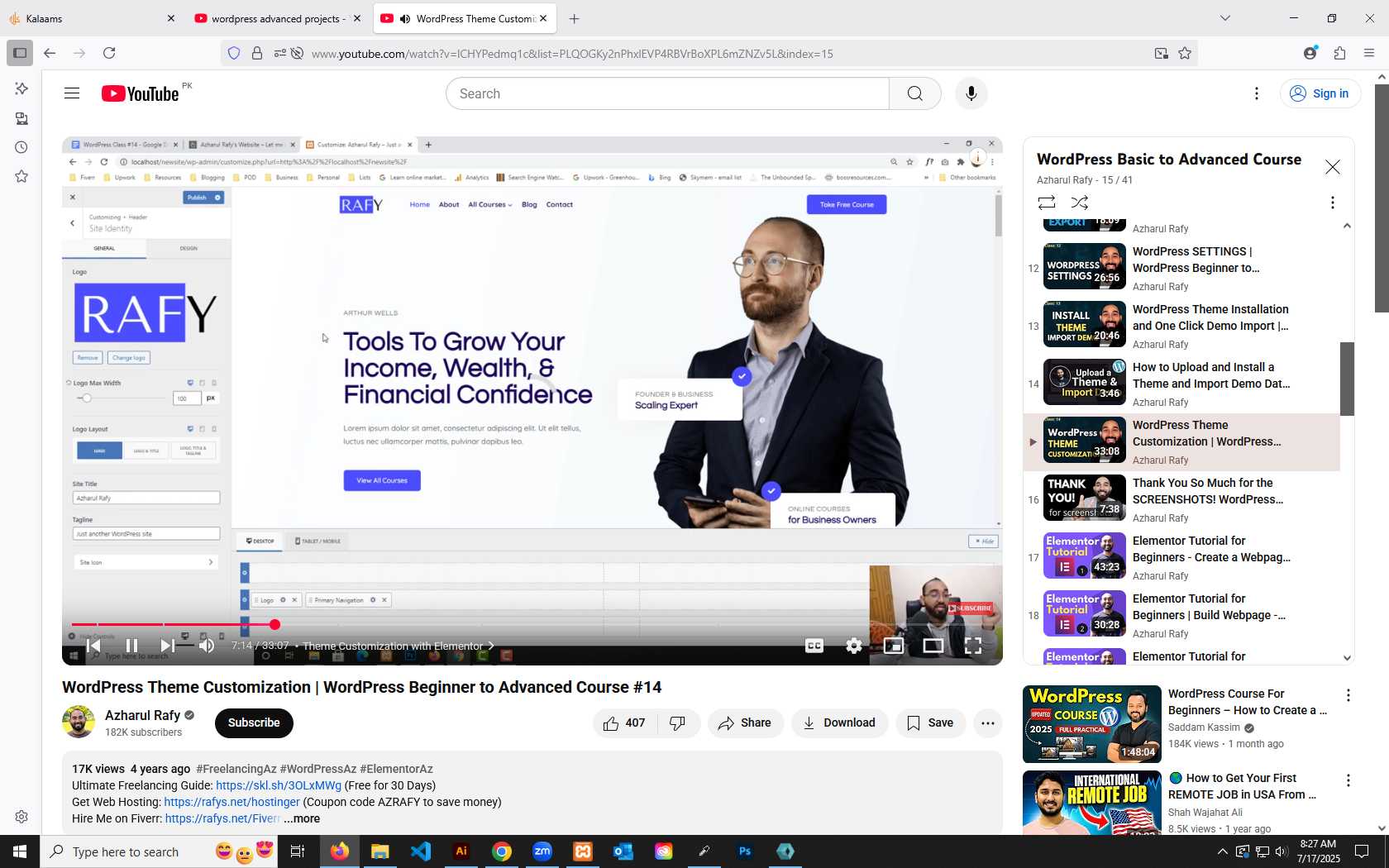Open sidebar settings gear
Image resolution: width=1389 pixels, height=868 pixels.
(21, 817)
